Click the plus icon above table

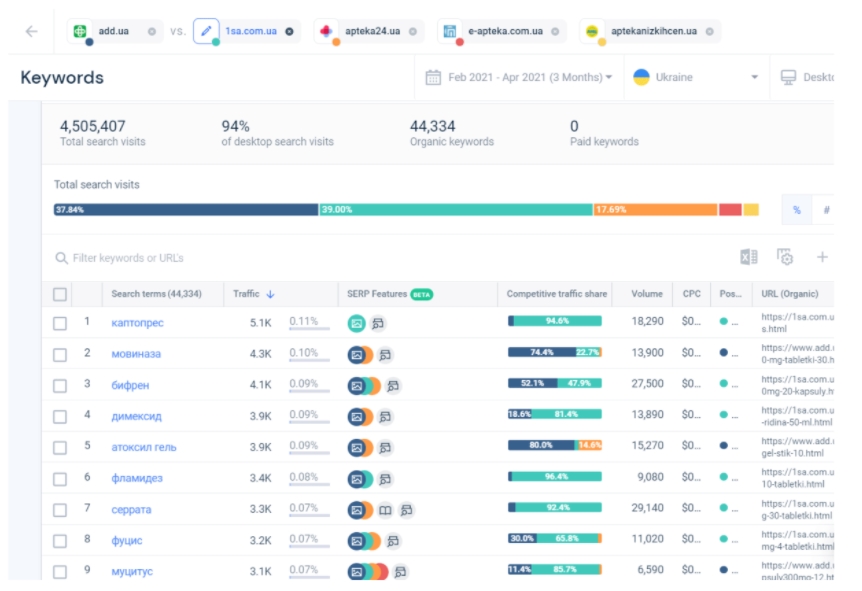pyautogui.click(x=822, y=258)
